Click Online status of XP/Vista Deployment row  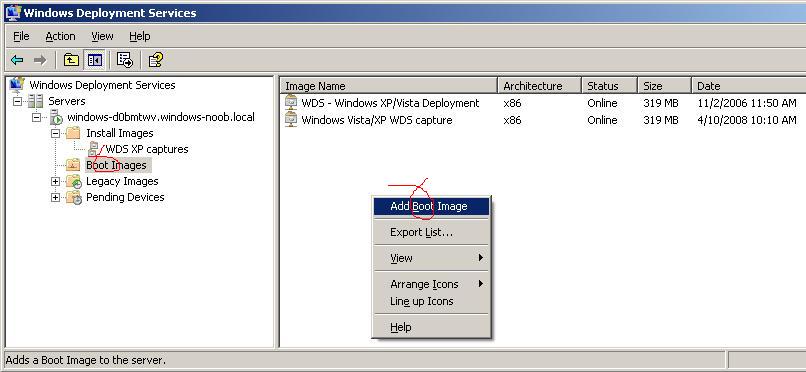[x=602, y=103]
